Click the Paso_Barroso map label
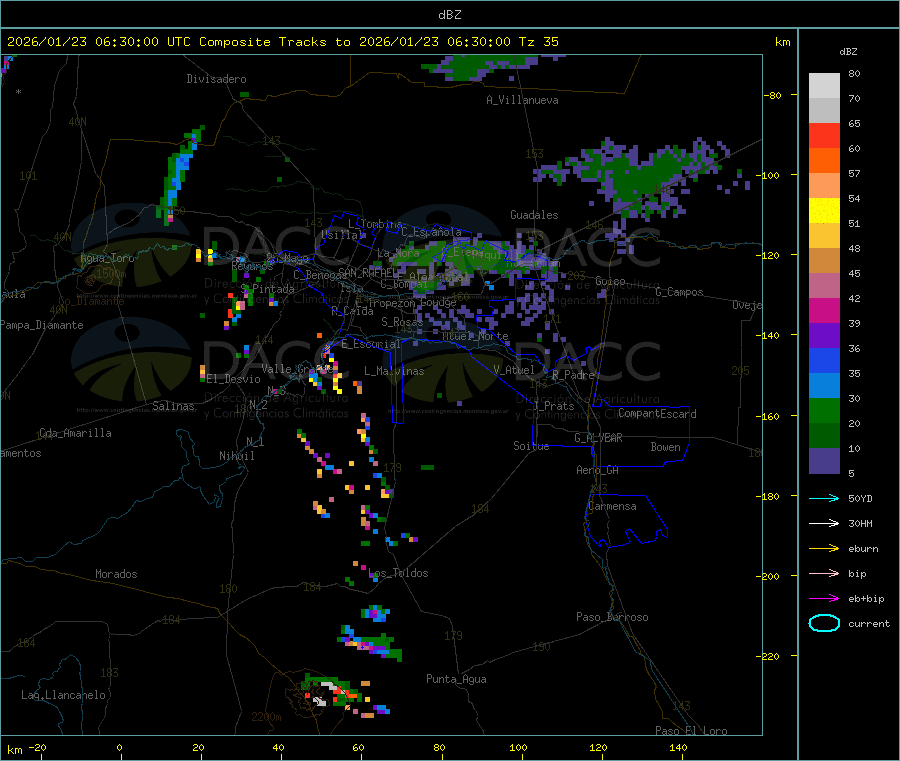The image size is (900, 761). point(612,617)
